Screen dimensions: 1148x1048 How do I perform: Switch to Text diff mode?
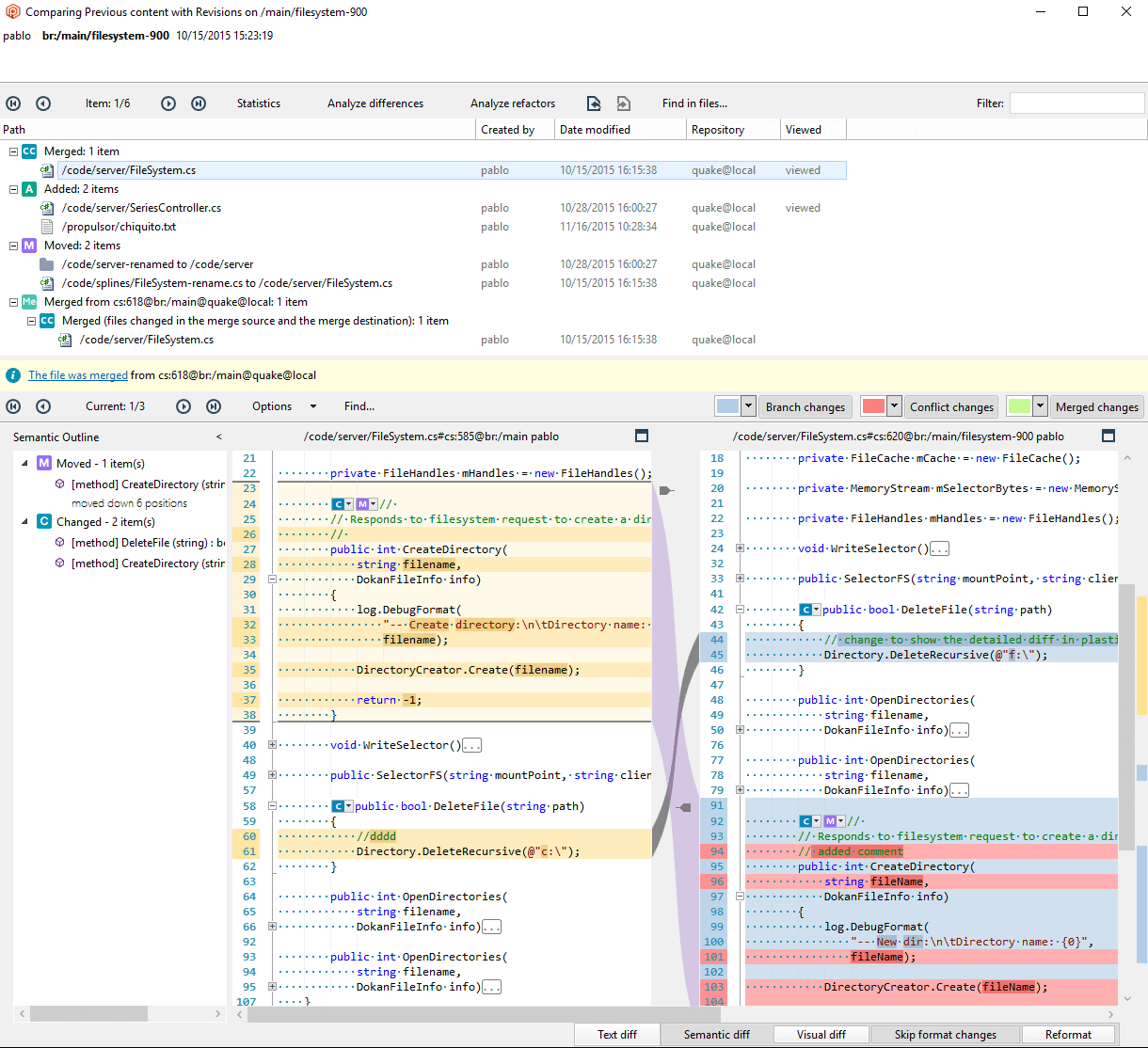[617, 1034]
